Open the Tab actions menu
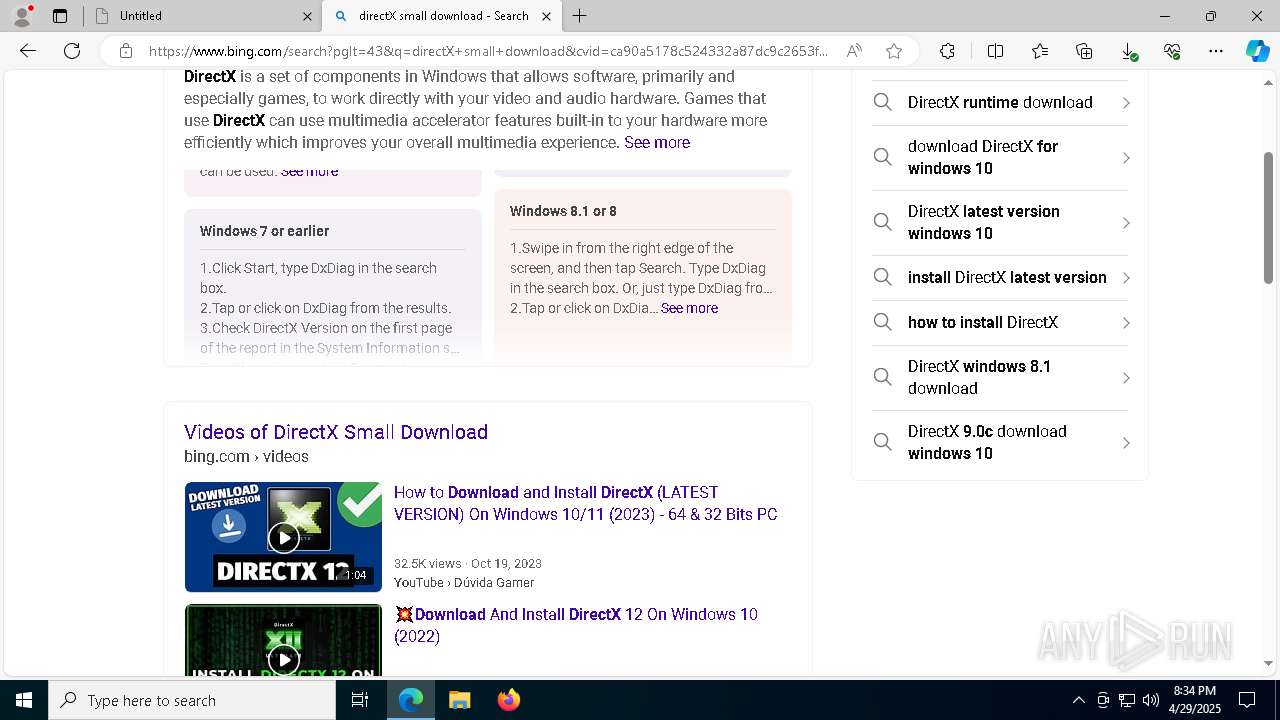 60,16
